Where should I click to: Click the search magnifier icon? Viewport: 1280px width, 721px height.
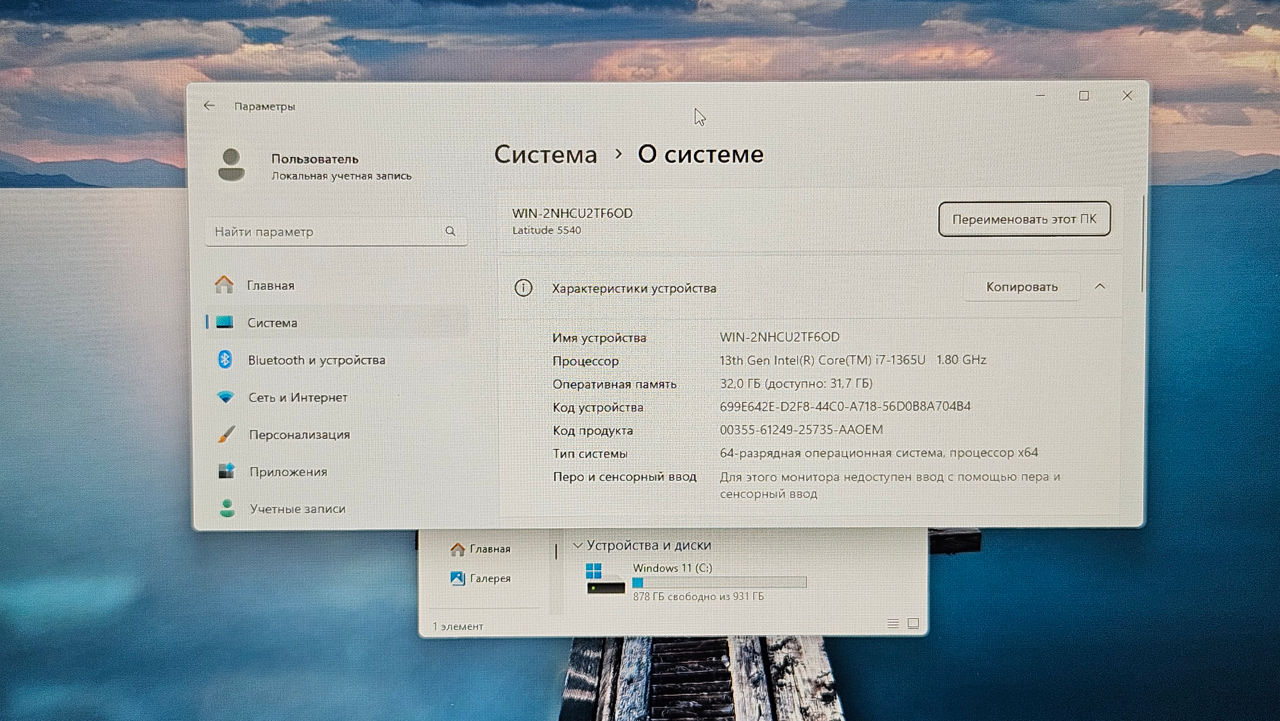click(x=451, y=231)
